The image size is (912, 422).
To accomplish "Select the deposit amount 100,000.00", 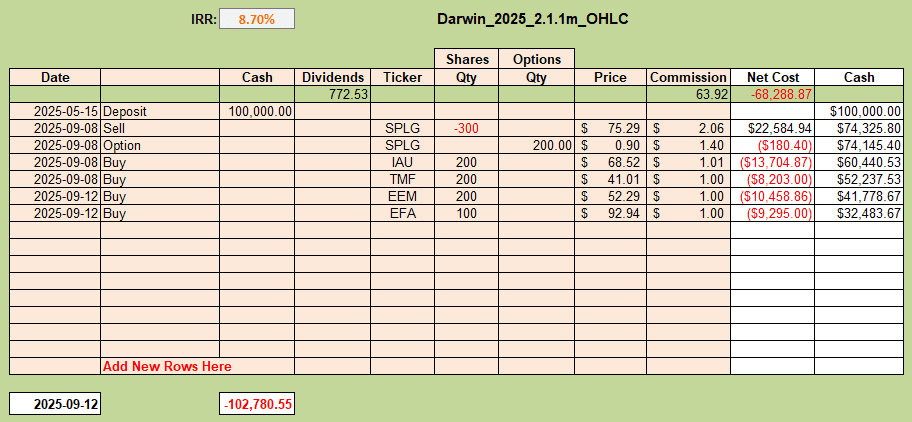I will [x=257, y=112].
